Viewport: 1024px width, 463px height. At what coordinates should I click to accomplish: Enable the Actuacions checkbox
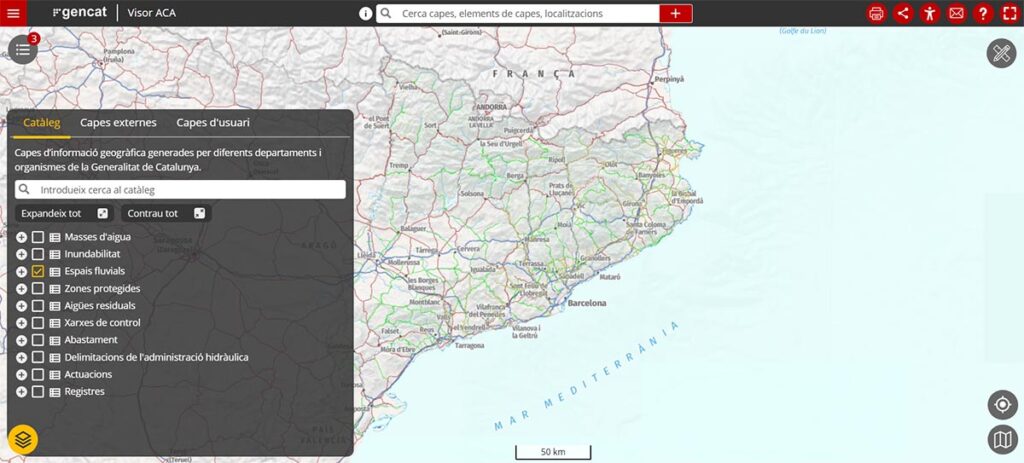[38, 375]
